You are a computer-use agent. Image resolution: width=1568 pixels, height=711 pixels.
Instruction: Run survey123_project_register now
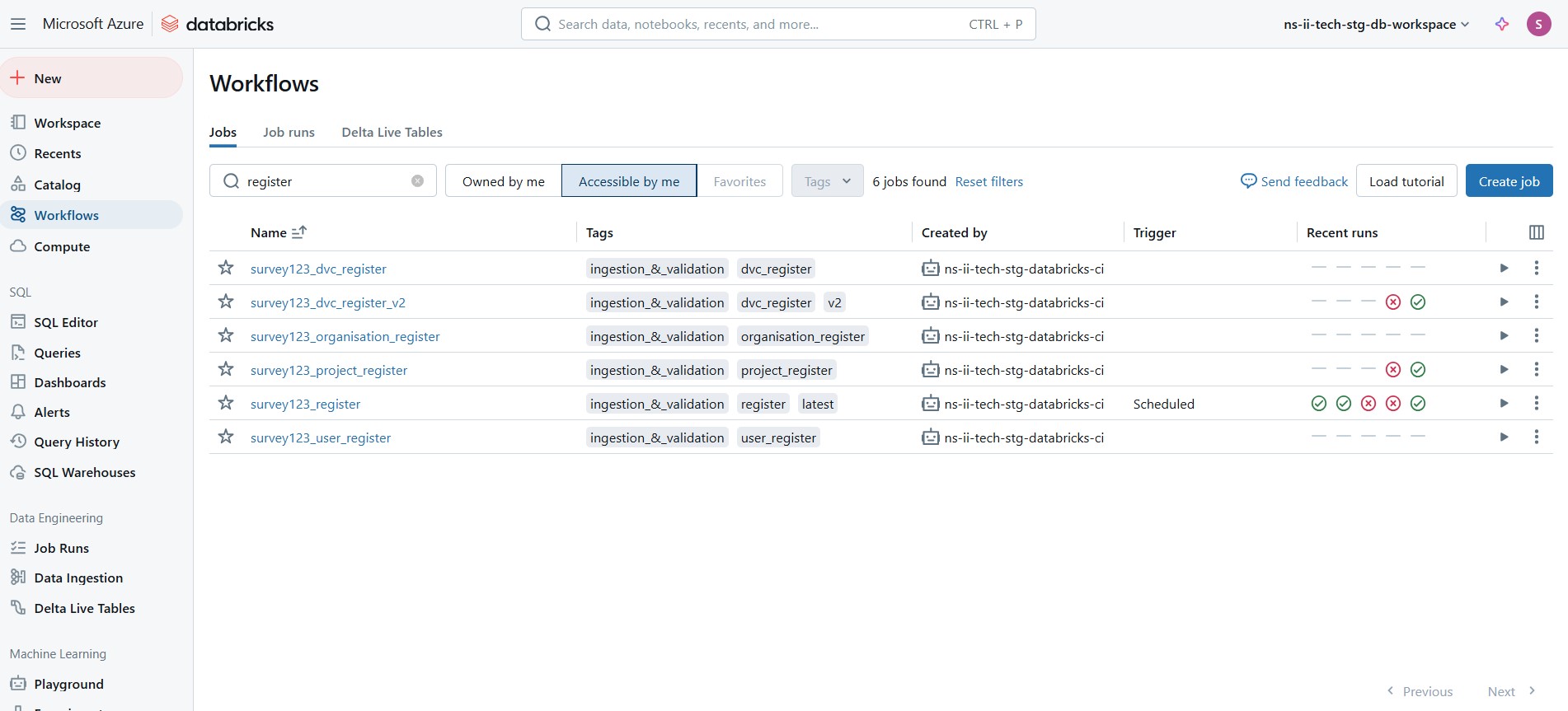click(1504, 369)
